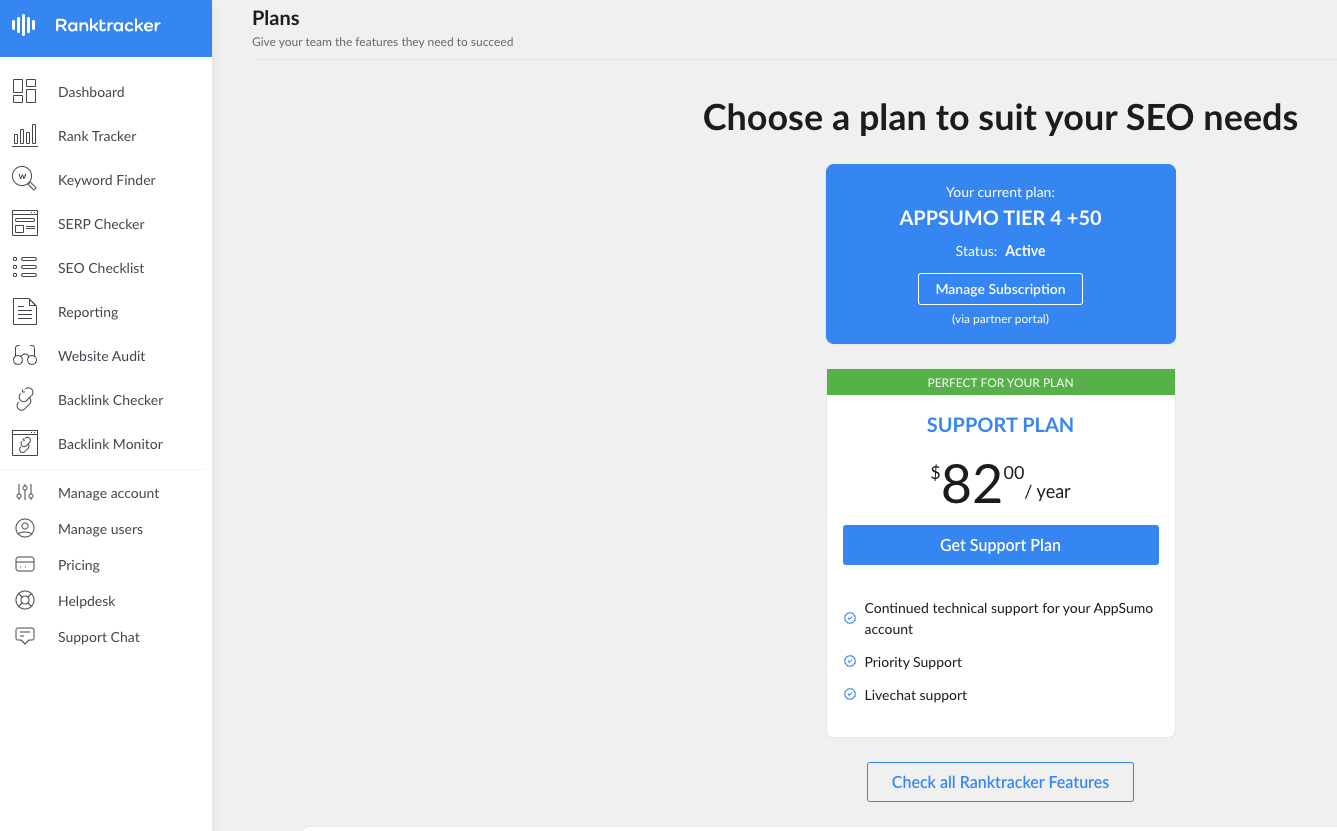The image size is (1337, 831).
Task: Click the SERP Checker icon
Action: 24,223
